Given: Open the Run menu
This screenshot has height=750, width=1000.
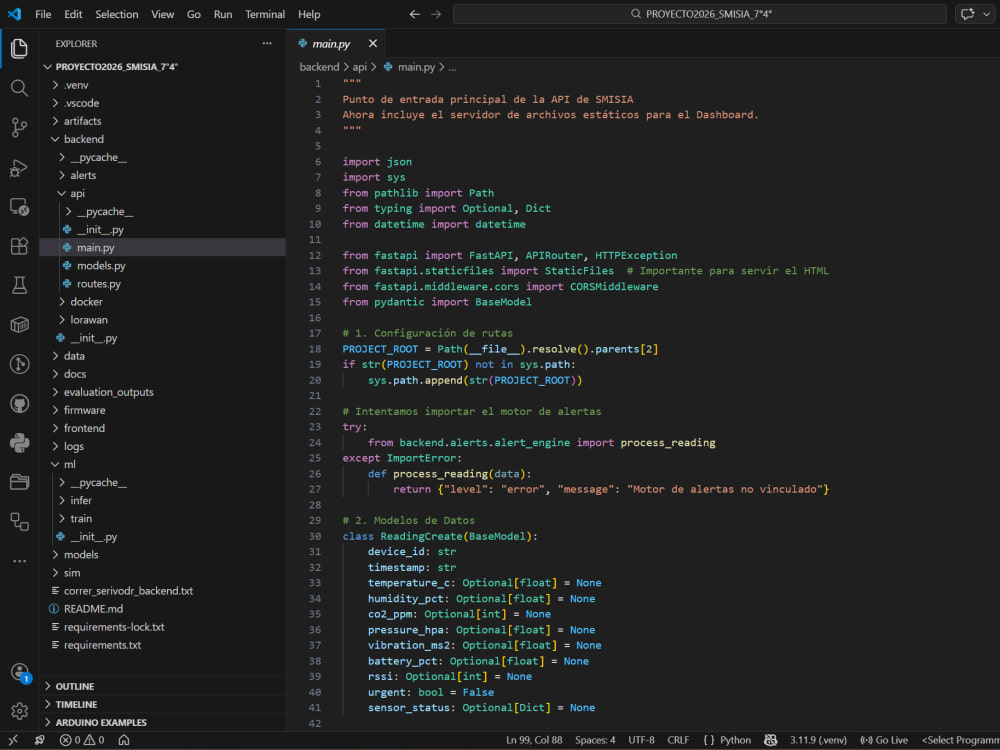Looking at the screenshot, I should click(x=223, y=14).
